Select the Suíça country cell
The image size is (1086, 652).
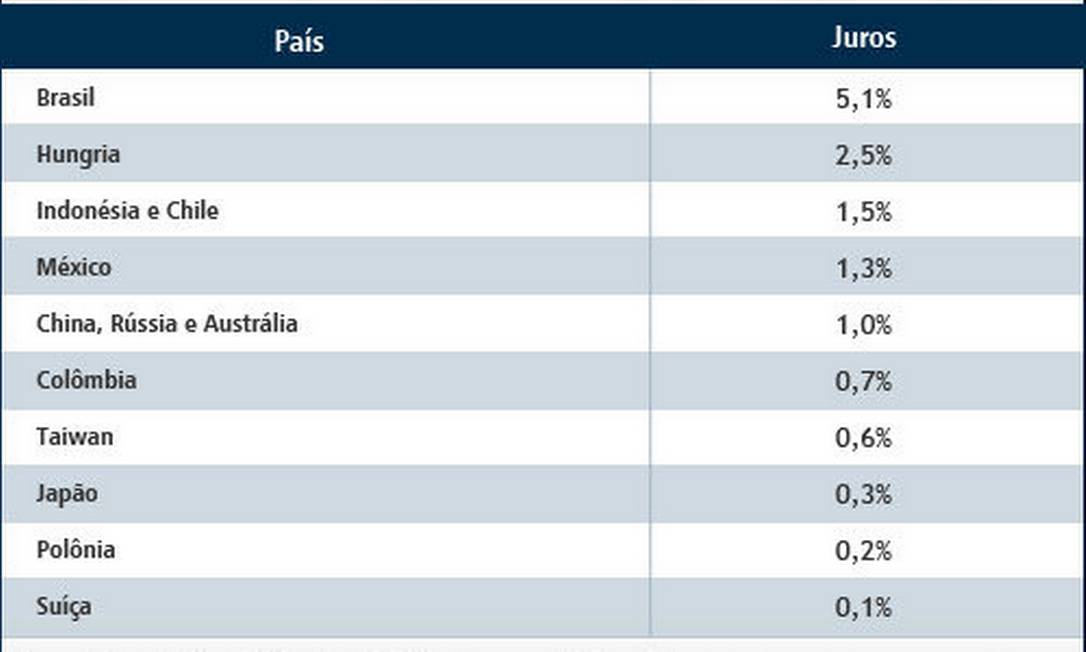pyautogui.click(x=64, y=607)
